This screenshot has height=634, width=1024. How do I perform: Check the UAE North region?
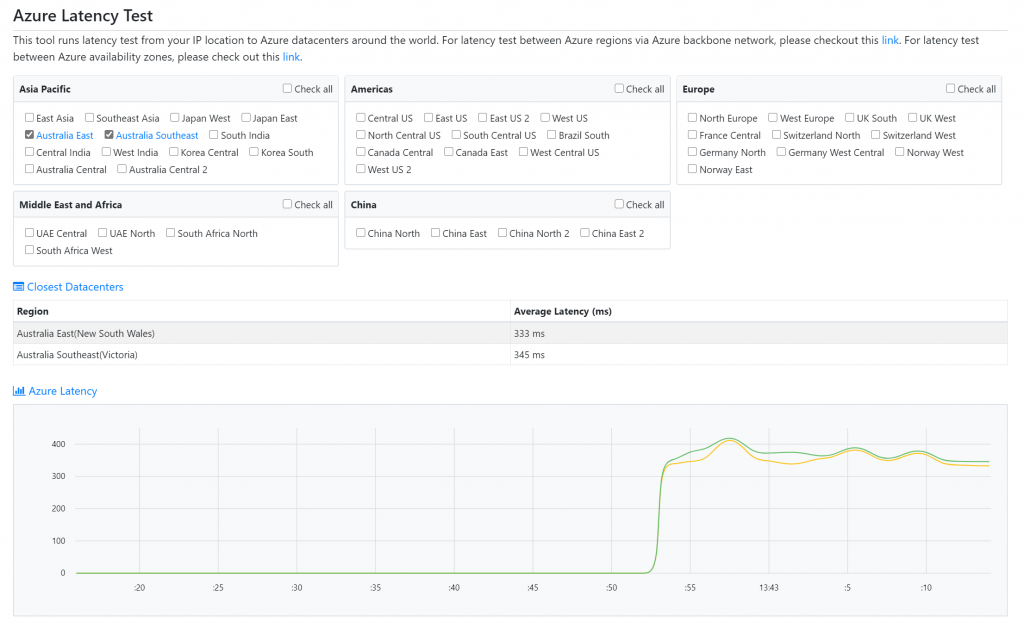click(102, 233)
